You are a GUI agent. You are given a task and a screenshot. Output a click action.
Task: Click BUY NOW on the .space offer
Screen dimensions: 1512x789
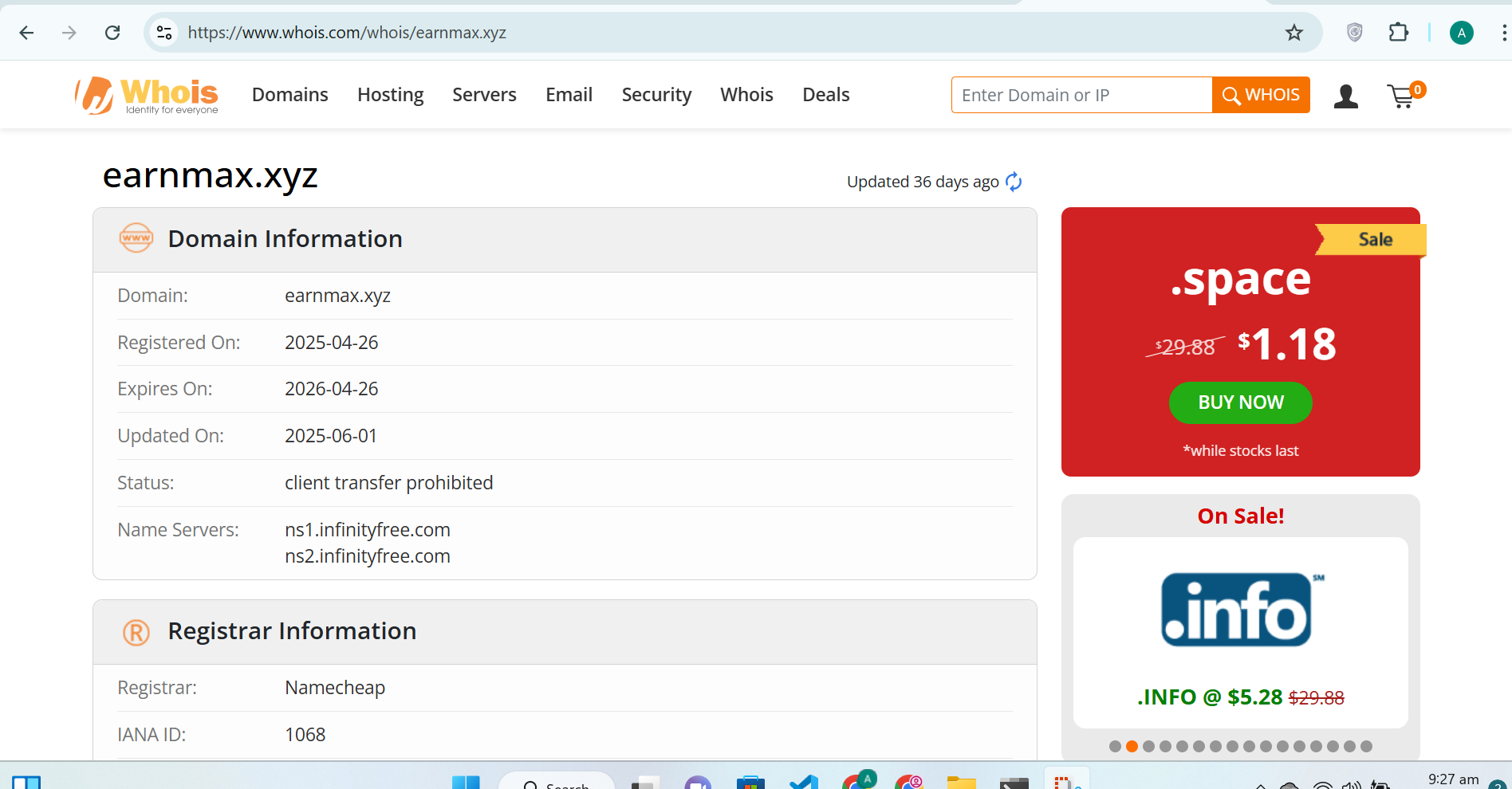[1240, 402]
